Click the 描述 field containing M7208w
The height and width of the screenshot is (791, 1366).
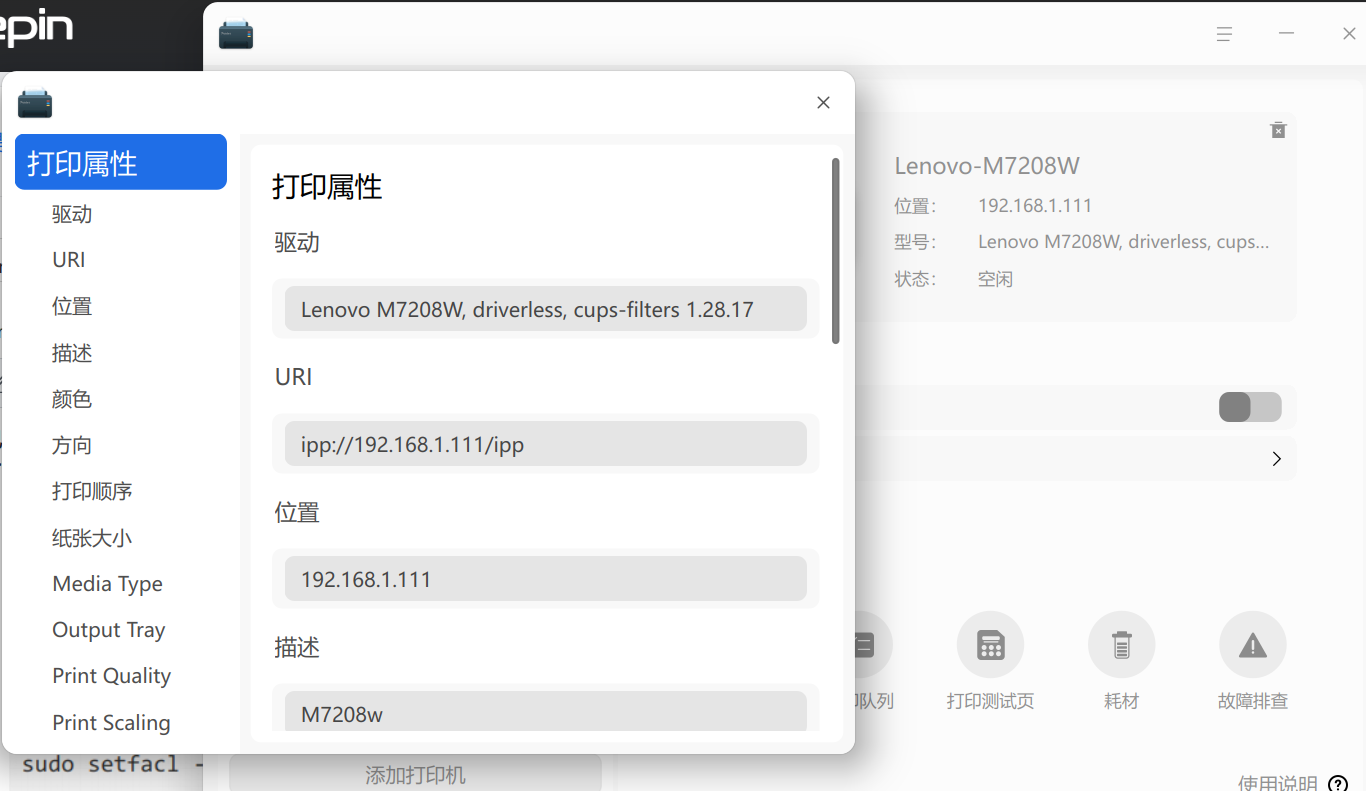click(546, 711)
